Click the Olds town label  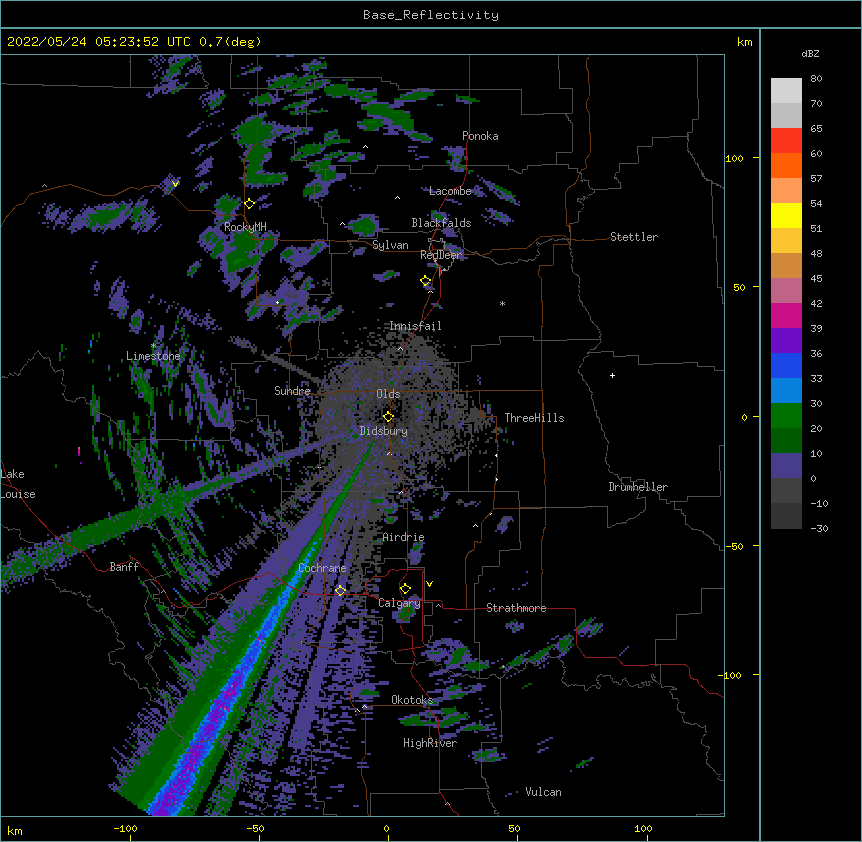tap(388, 394)
